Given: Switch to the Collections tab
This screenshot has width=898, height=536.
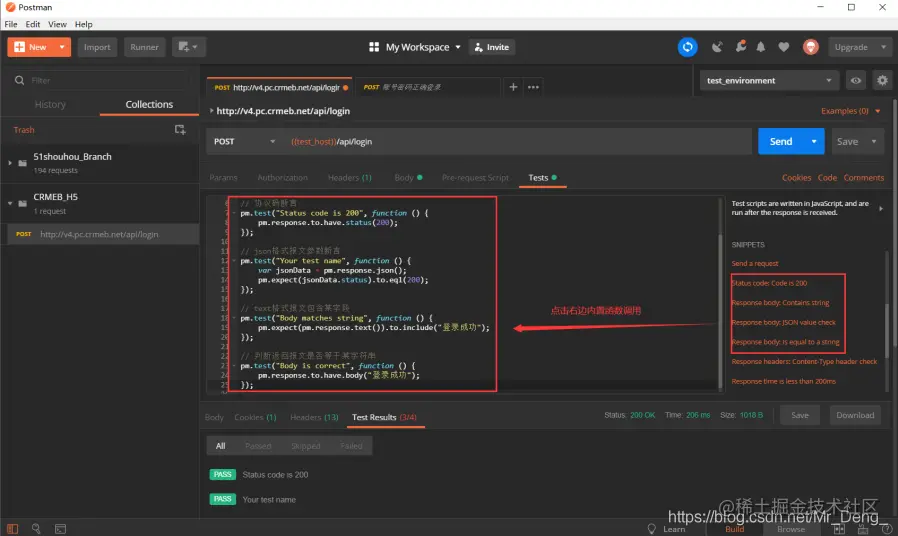Looking at the screenshot, I should (x=149, y=104).
